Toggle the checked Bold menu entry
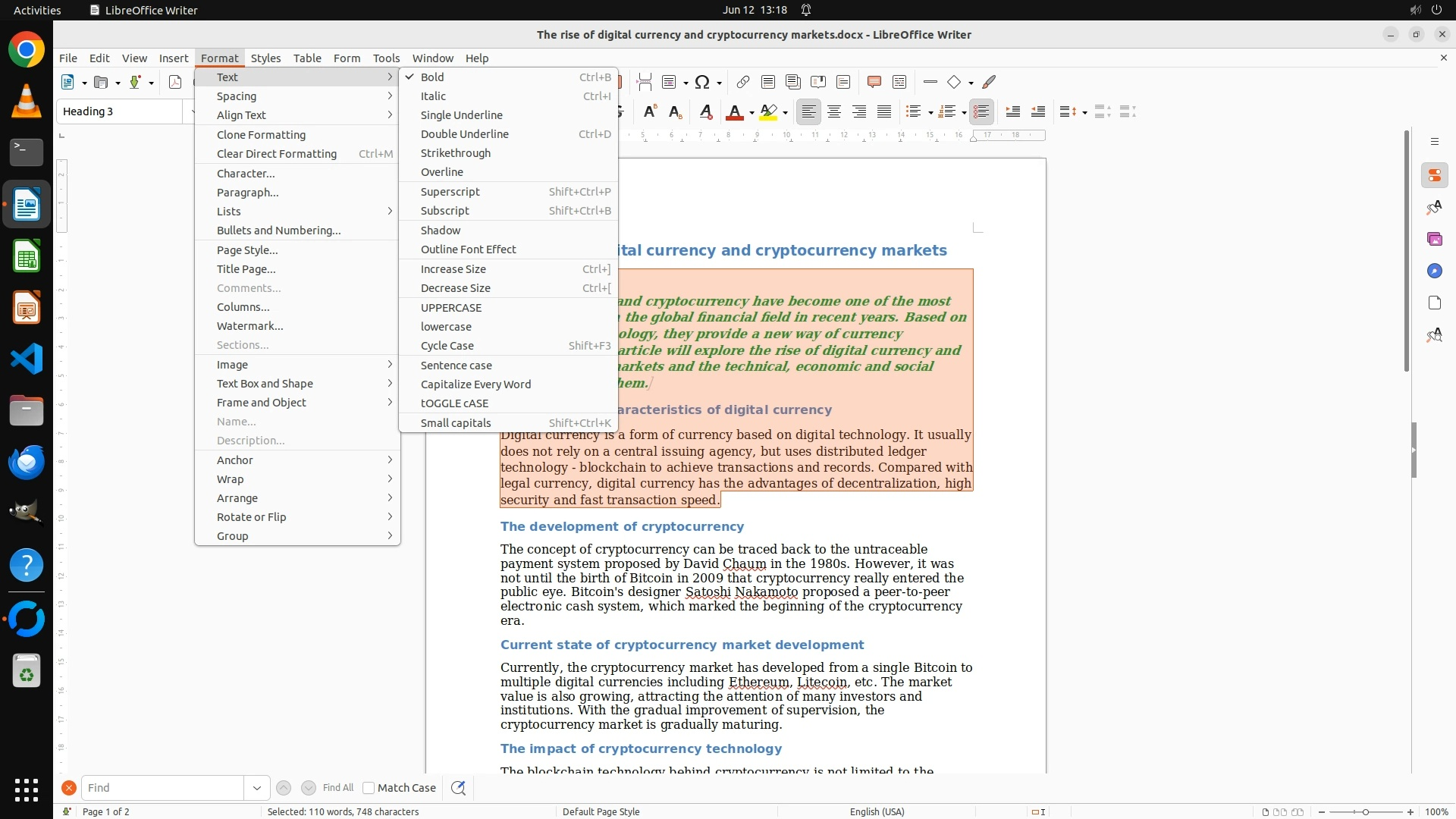 (x=432, y=77)
